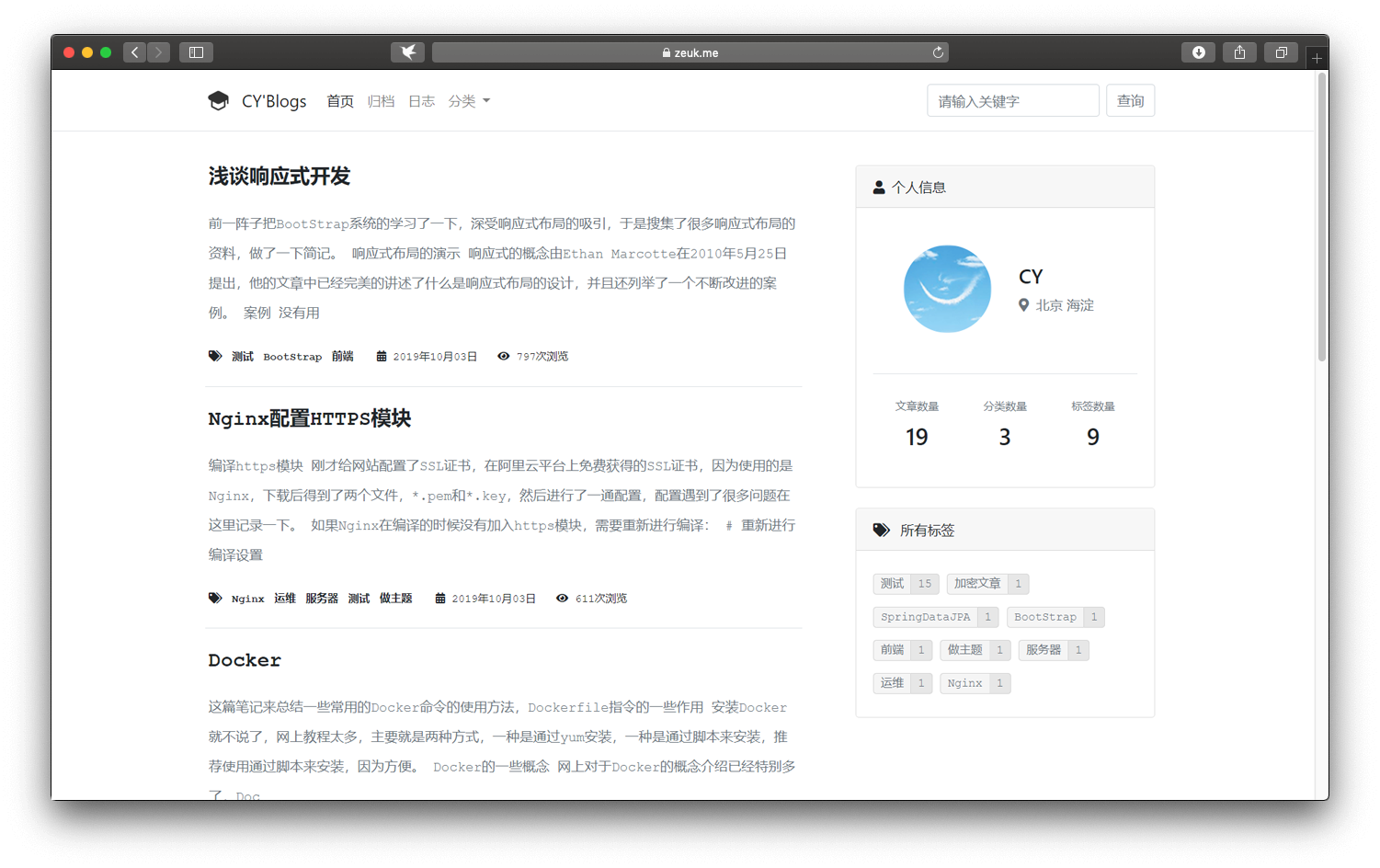The image size is (1380, 868).
Task: Click the 前端 tag under the first post
Action: [x=343, y=357]
